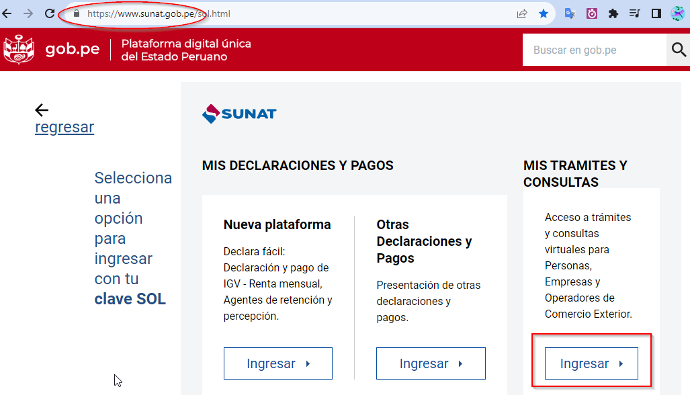Click the 'Acceso a trámites y consultas' paragraph

(588, 266)
